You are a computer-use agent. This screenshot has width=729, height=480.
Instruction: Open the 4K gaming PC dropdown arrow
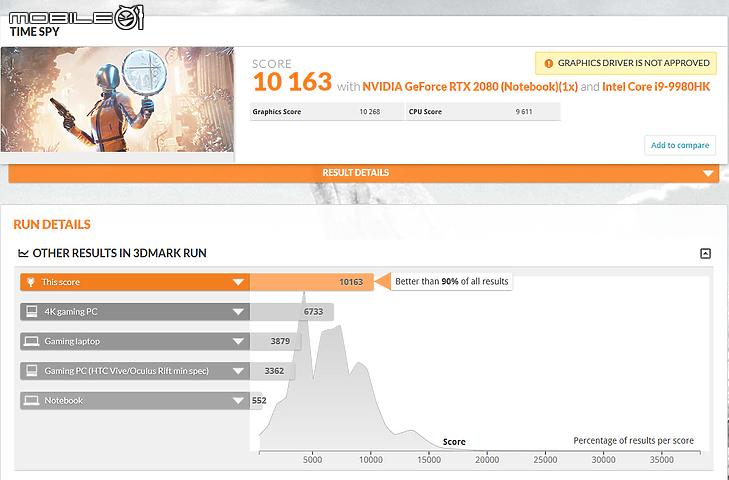tap(238, 312)
